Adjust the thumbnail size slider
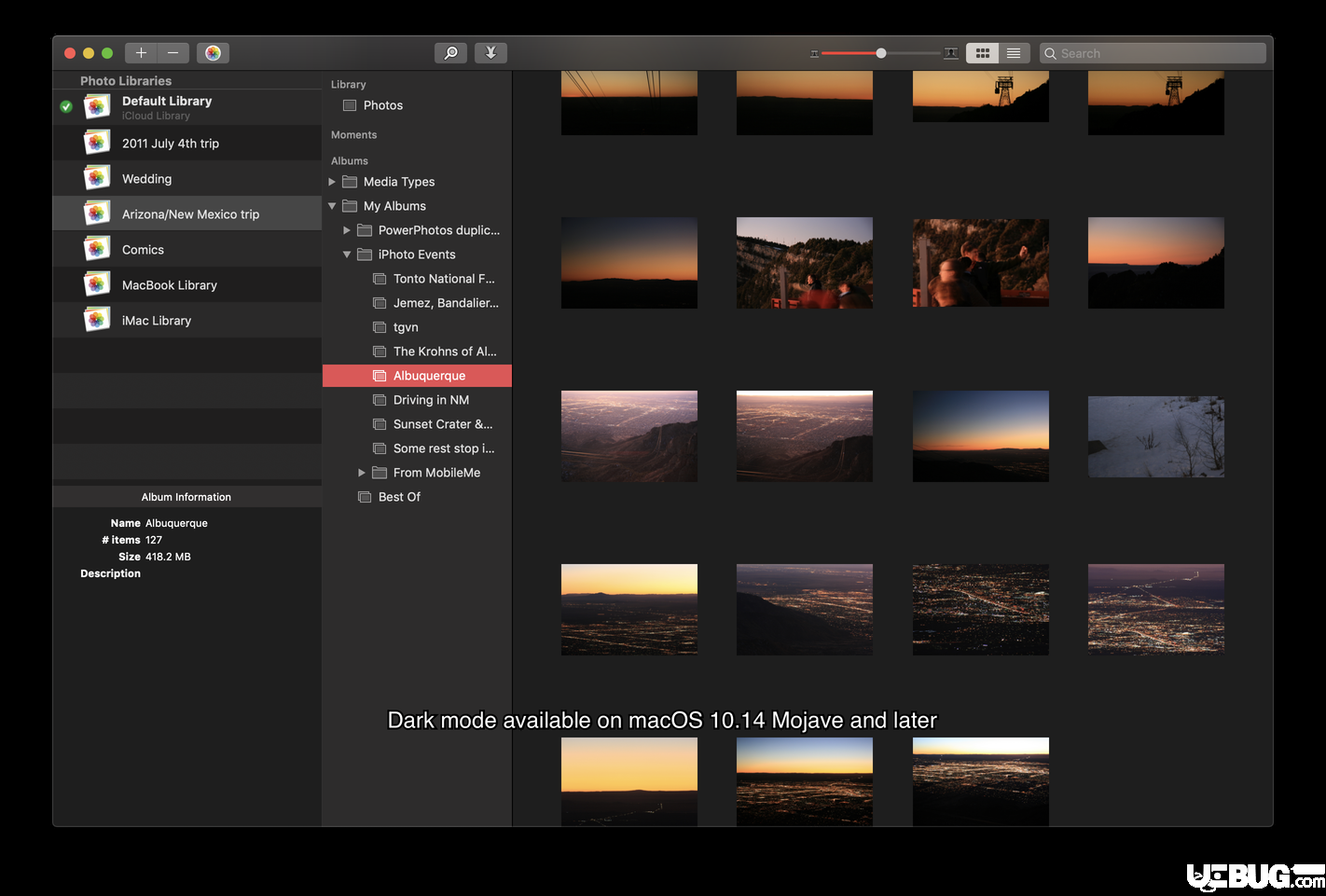Screen dimensions: 1326x896 [x=881, y=53]
